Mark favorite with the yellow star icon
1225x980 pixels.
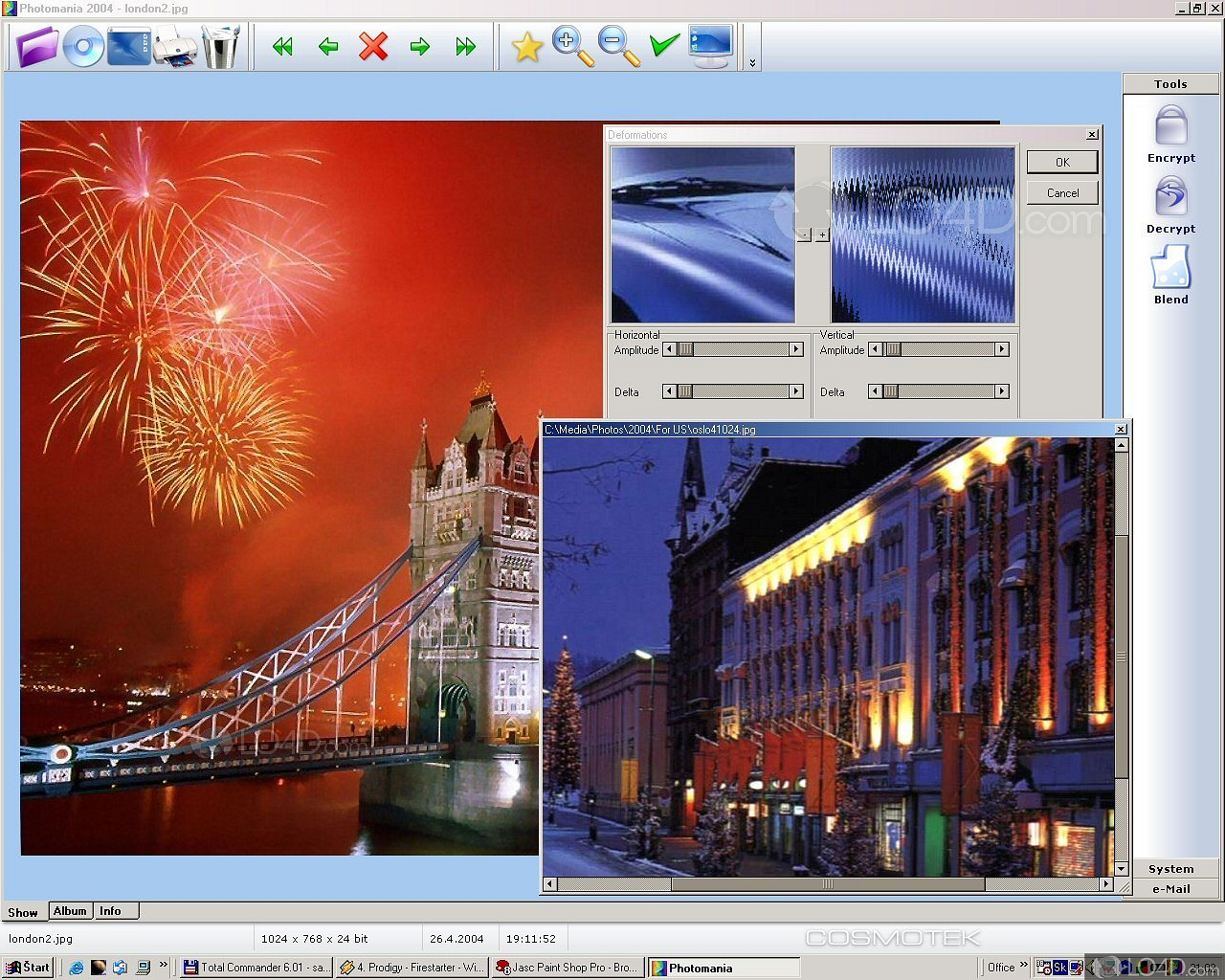tap(526, 46)
